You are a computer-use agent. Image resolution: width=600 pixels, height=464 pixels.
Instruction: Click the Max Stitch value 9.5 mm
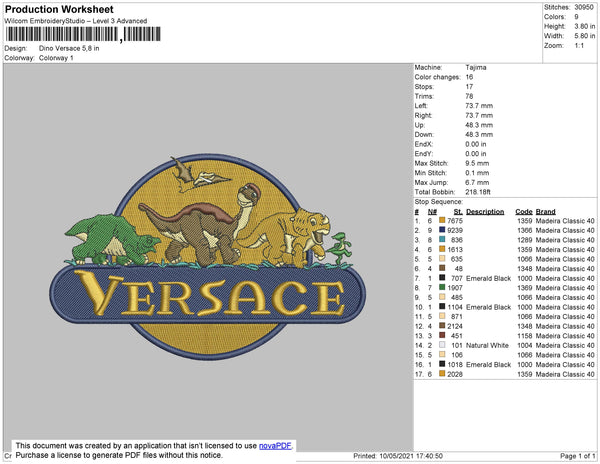pyautogui.click(x=477, y=163)
